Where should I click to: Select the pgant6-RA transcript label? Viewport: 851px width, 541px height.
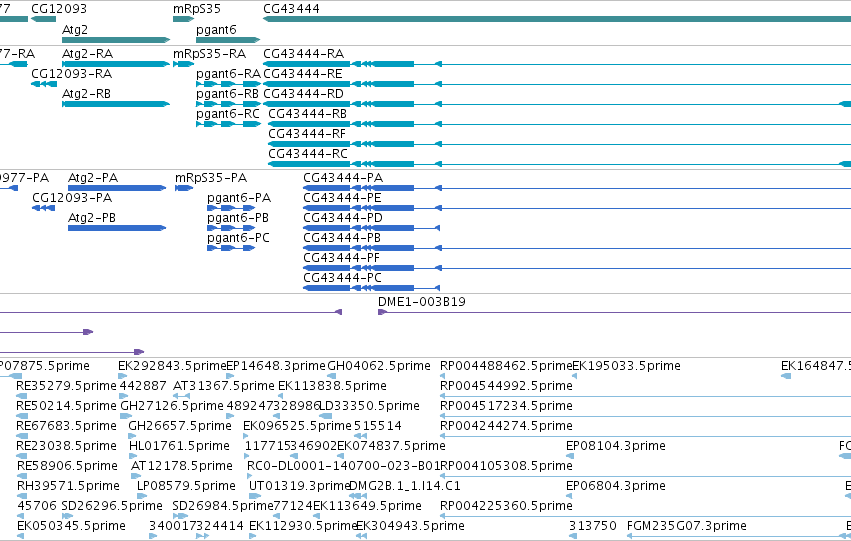tap(228, 74)
